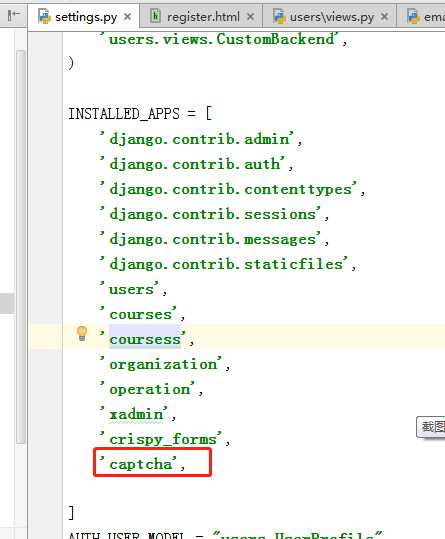Click the INSTALLED_APPS variable name
The image size is (445, 539).
124,113
